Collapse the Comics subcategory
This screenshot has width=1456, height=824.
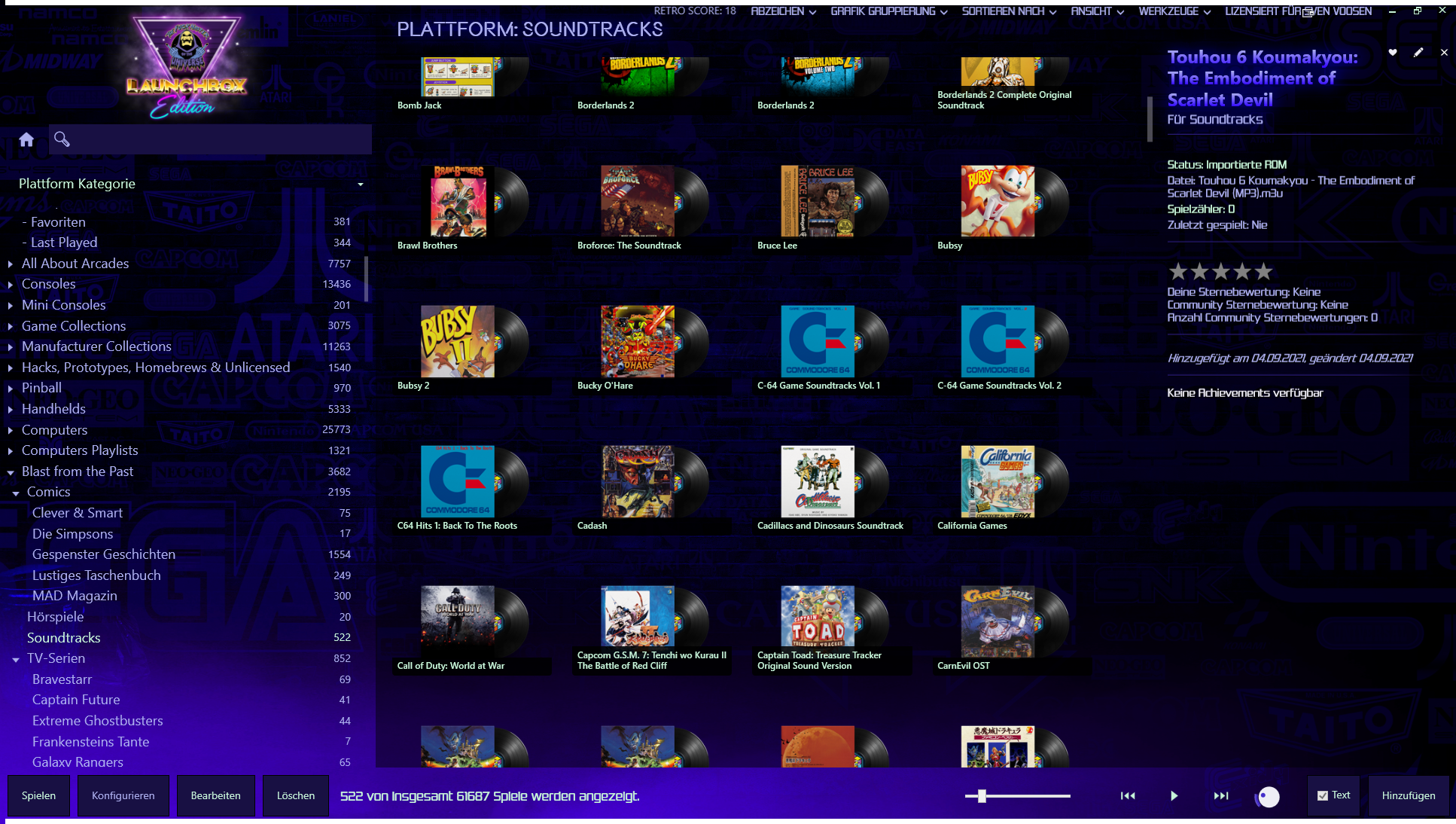[16, 493]
